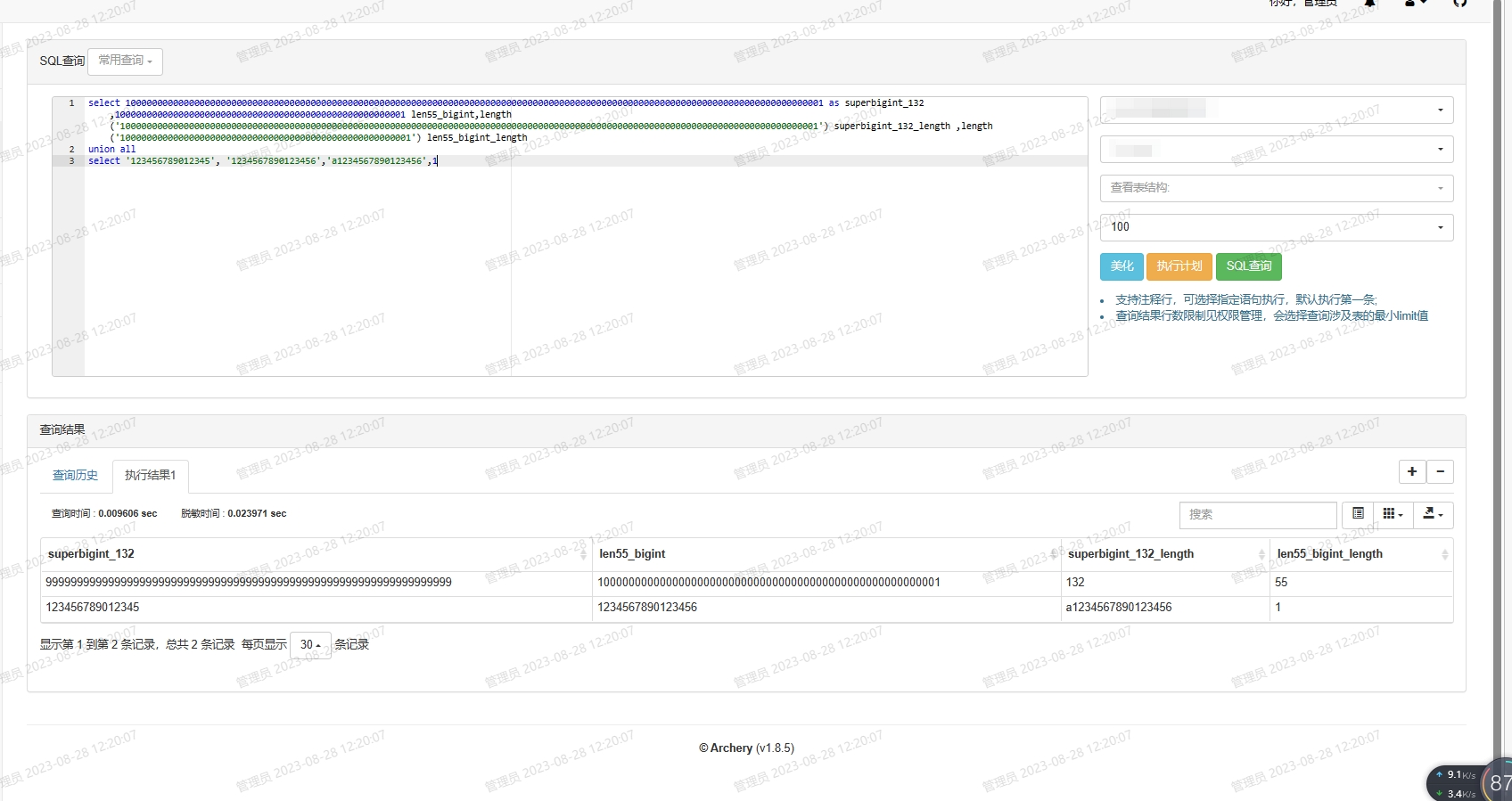Click the 执行计划 button
Viewport: 1512px width, 801px height.
click(1179, 266)
